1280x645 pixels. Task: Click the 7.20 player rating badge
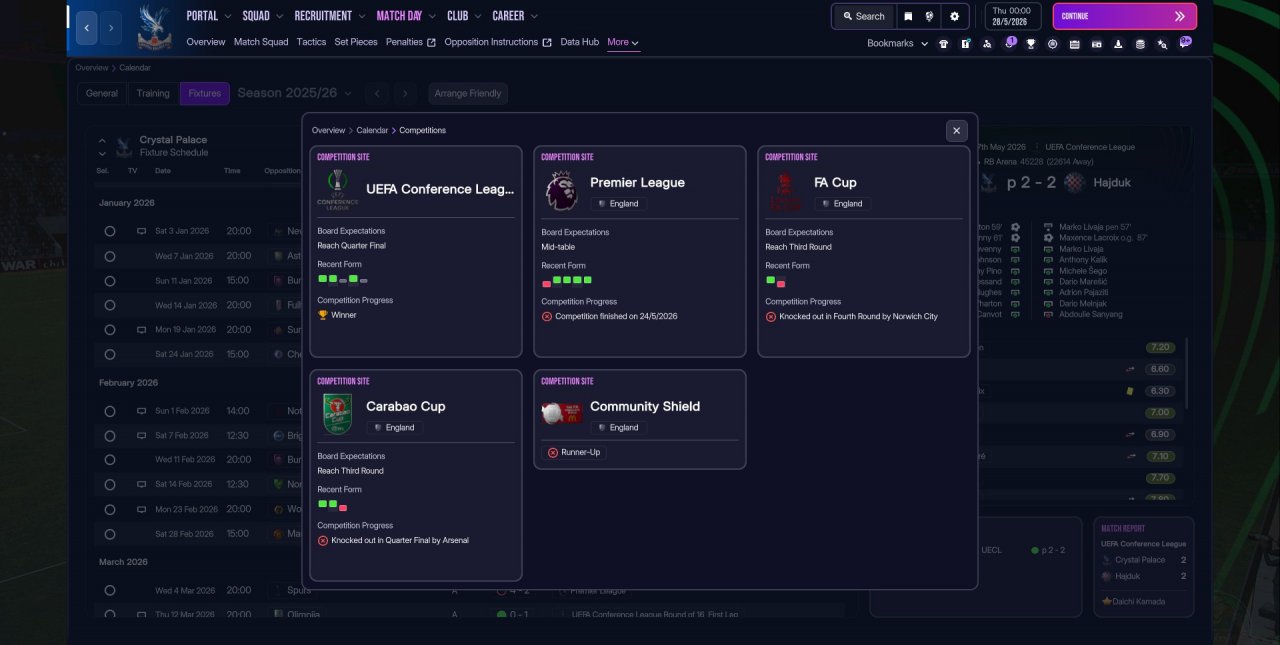tap(1160, 347)
